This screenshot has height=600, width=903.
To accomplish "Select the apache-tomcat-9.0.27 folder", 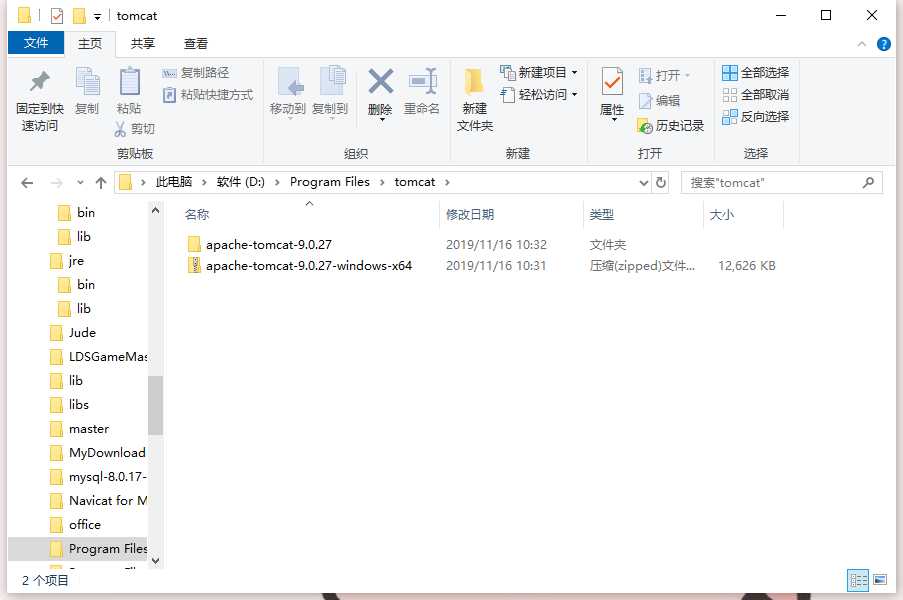I will point(268,245).
